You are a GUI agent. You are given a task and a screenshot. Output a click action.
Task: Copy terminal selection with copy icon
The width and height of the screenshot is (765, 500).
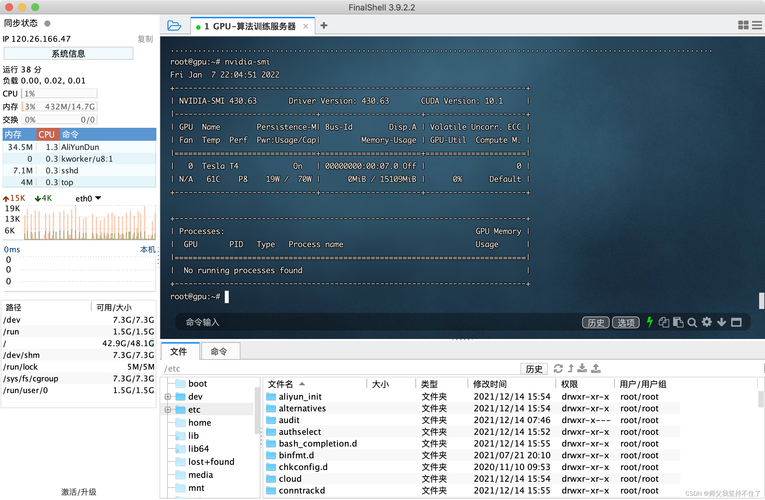[x=664, y=322]
